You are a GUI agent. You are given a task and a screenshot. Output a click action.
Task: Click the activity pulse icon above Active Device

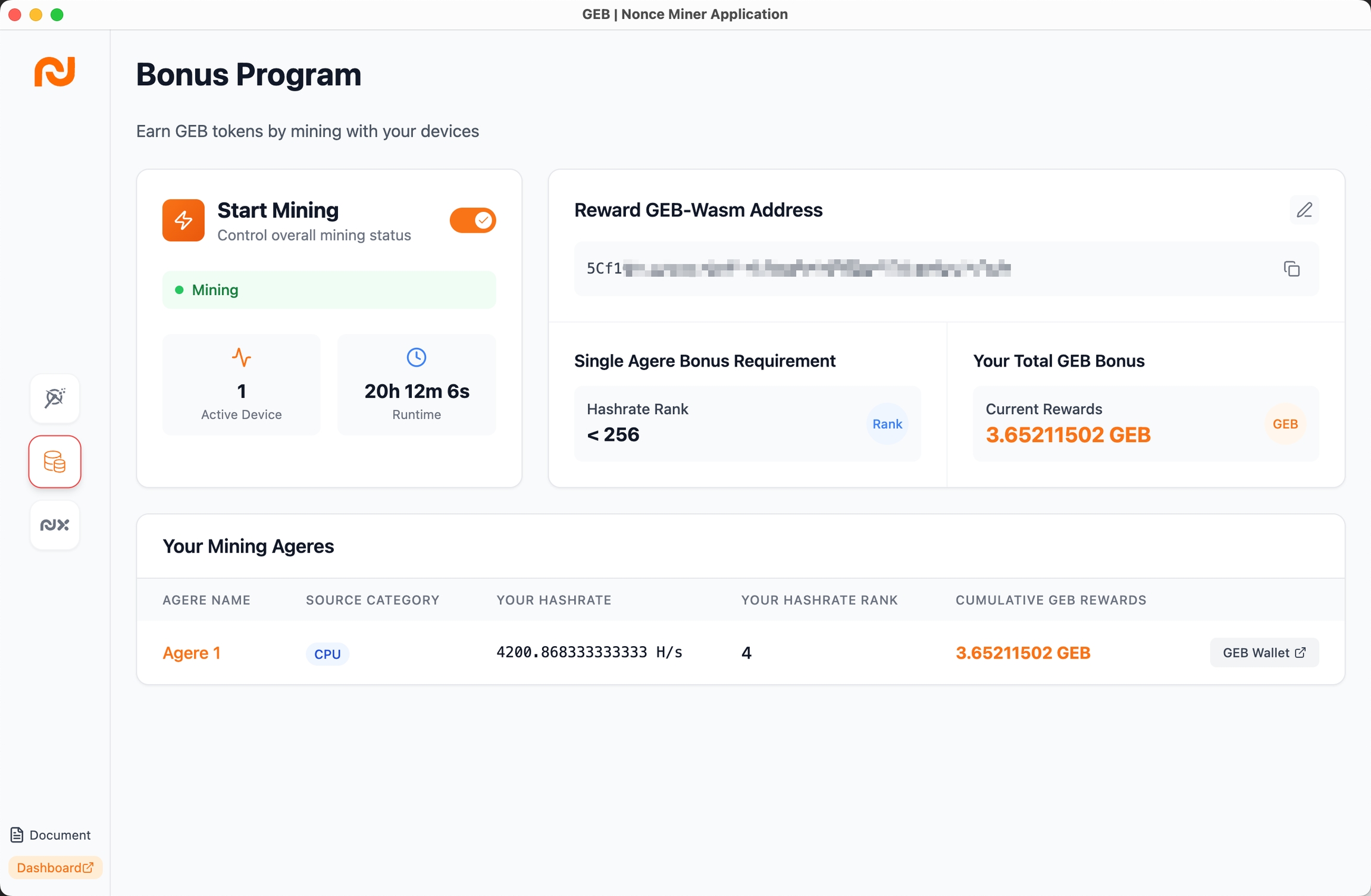pos(241,358)
